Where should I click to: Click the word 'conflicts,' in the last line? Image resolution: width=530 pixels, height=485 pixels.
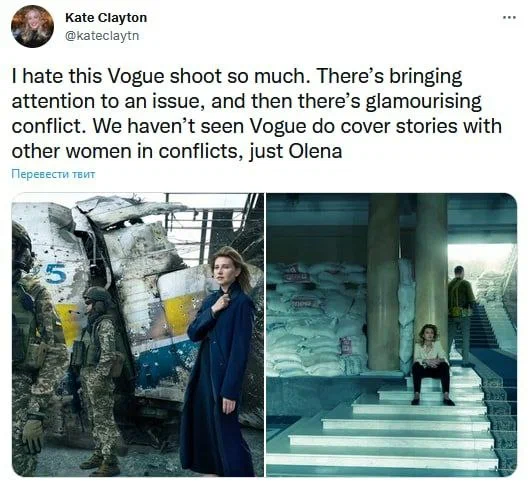click(201, 151)
